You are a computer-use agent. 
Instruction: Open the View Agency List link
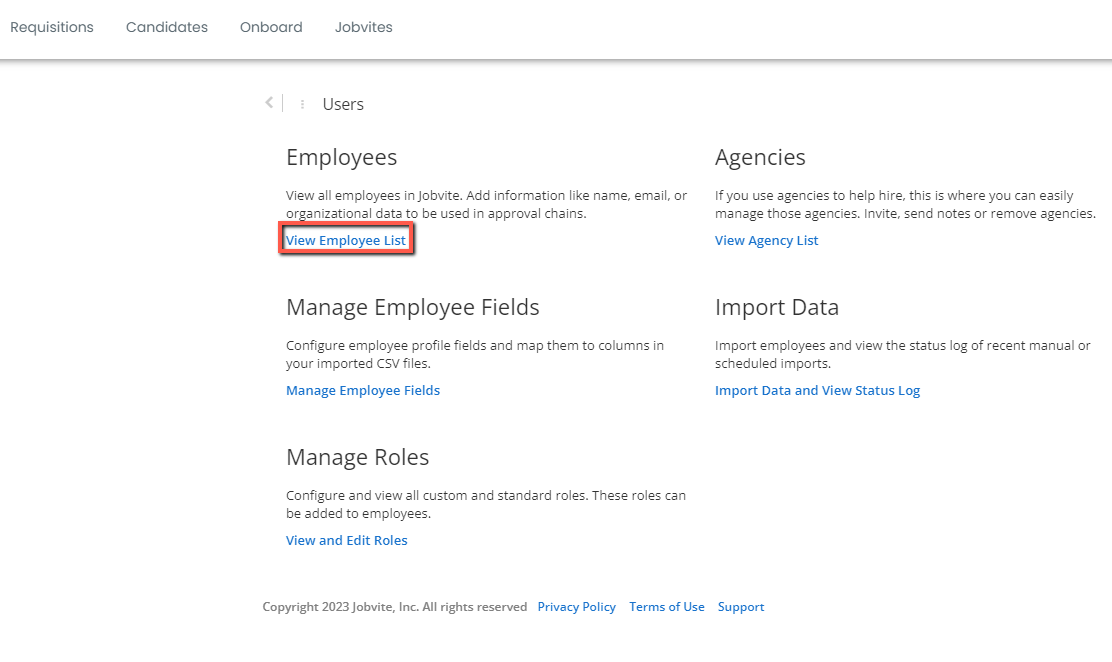[x=767, y=241]
